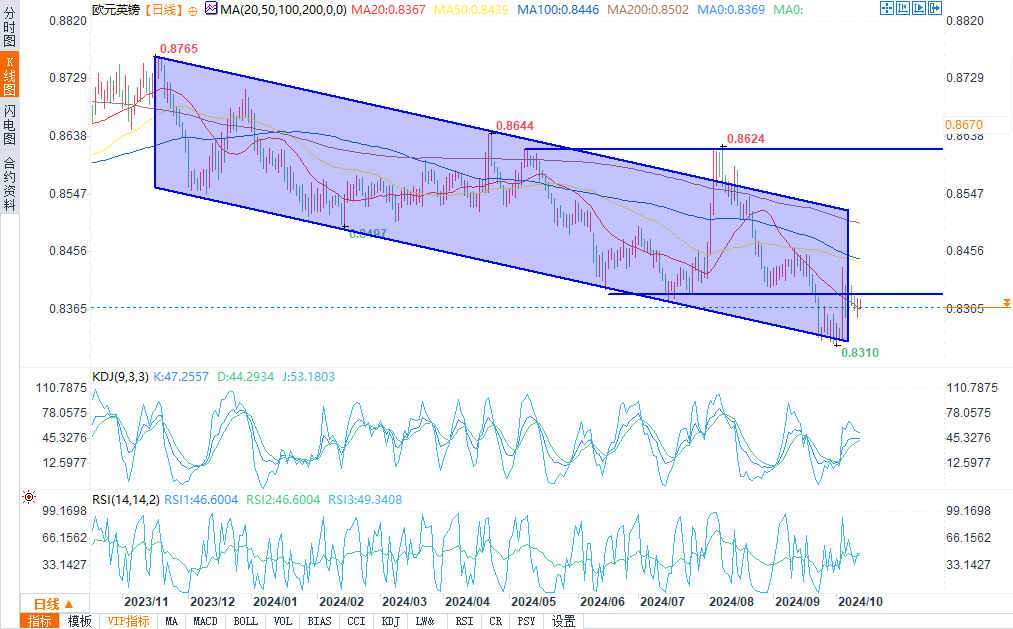Choose the CR indicator button
Screen dimensions: 1013x629
point(496,621)
